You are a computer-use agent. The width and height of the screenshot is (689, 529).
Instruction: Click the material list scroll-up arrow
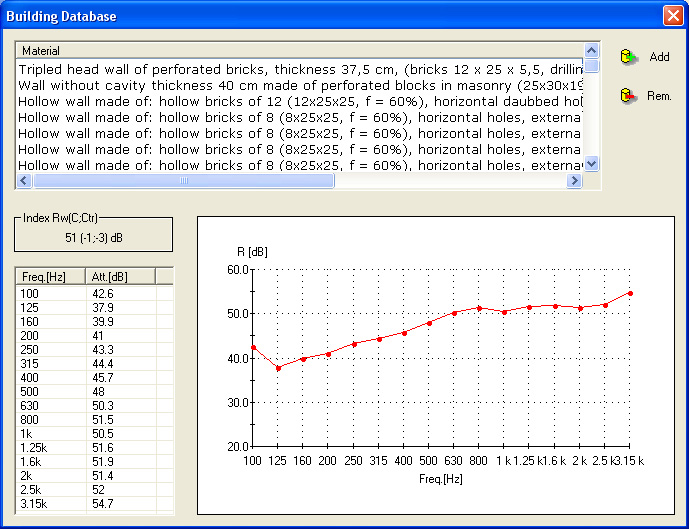click(x=591, y=51)
